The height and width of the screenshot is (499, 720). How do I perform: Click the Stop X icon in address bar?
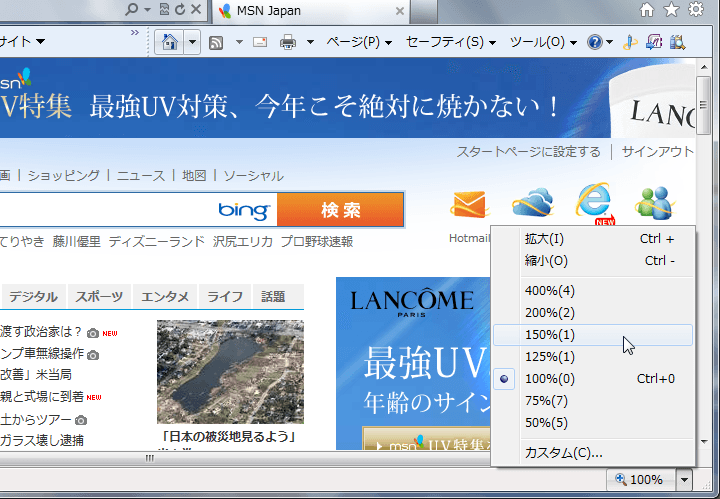tap(196, 9)
